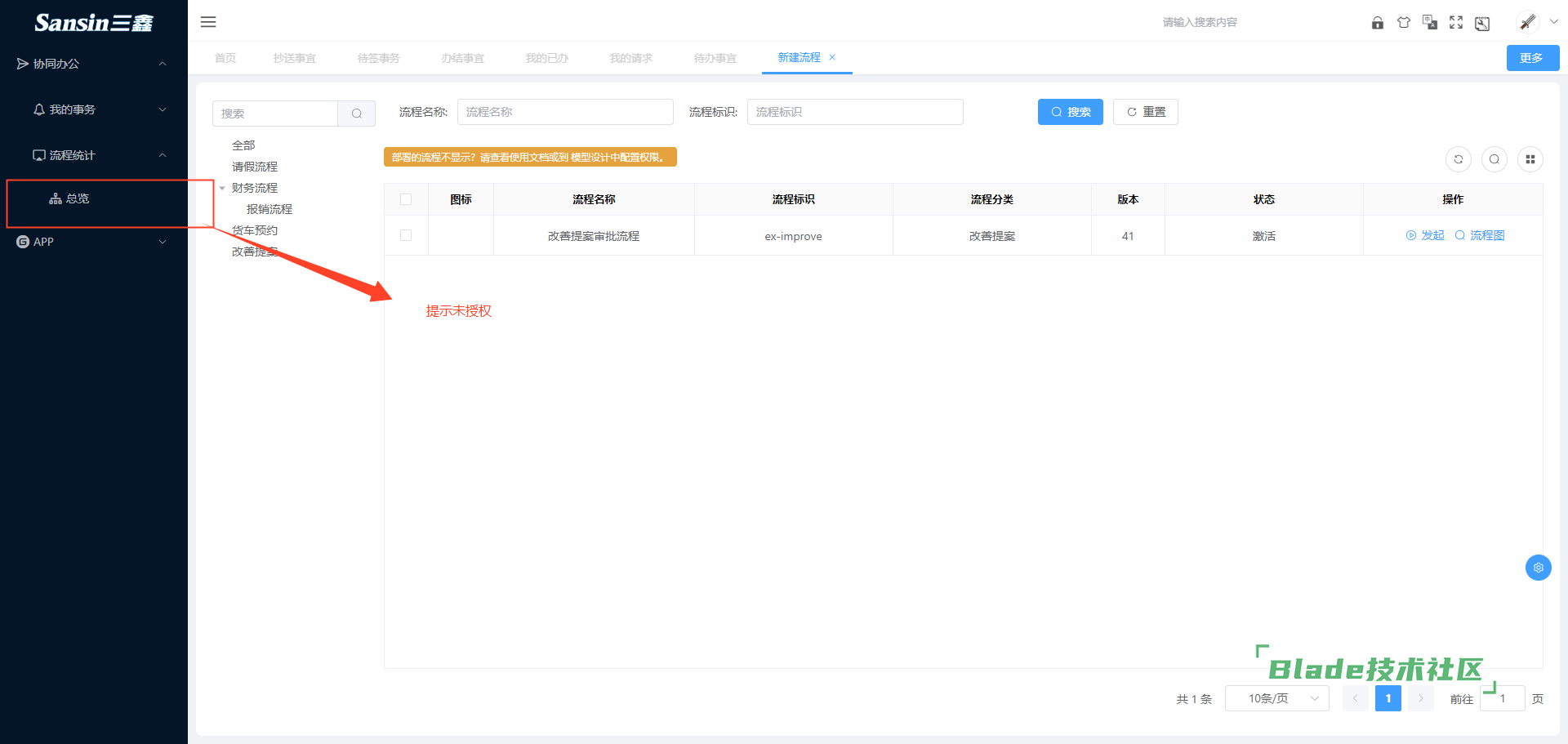The image size is (1568, 744).
Task: Click the previous page arrow
Action: [x=1356, y=698]
